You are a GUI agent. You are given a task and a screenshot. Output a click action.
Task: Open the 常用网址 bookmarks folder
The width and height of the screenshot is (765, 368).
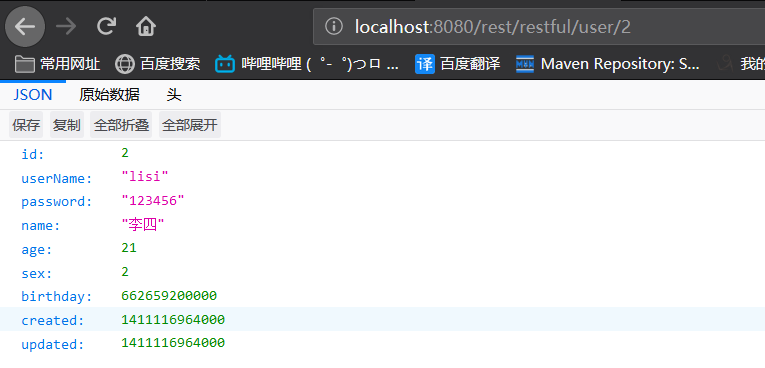coord(58,64)
